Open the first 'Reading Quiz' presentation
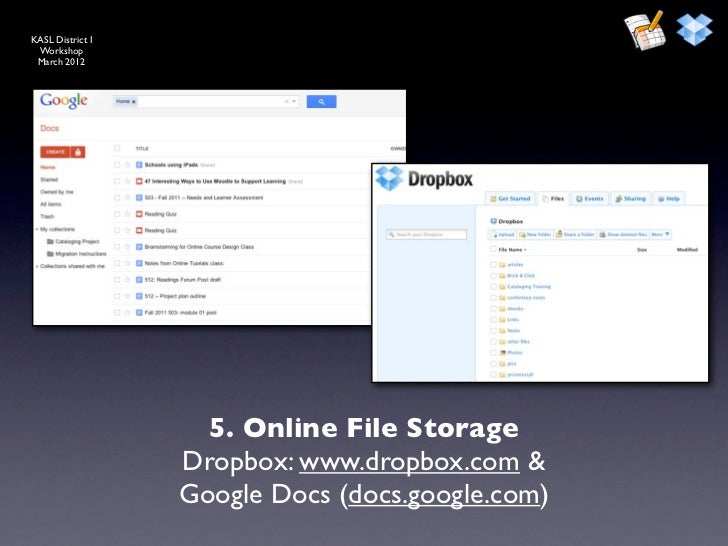The image size is (728, 546). pos(161,214)
